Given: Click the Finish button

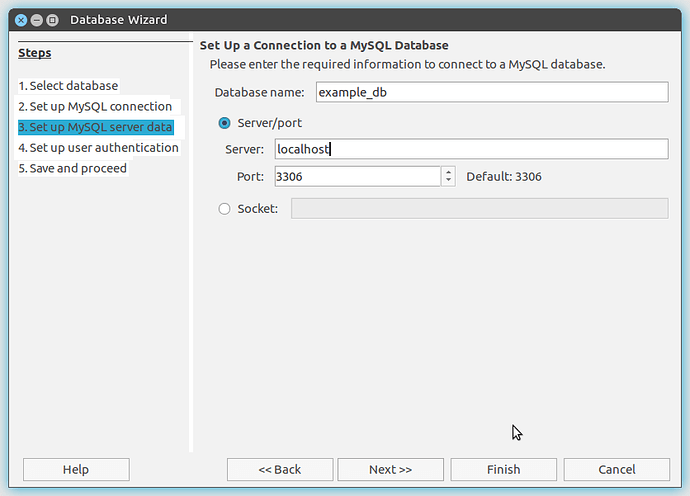Looking at the screenshot, I should click(503, 469).
